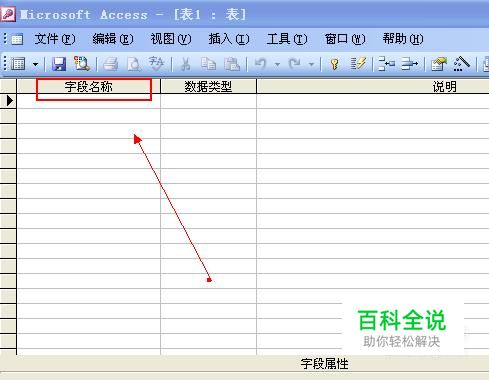Click the Cut scissors icon

point(185,64)
